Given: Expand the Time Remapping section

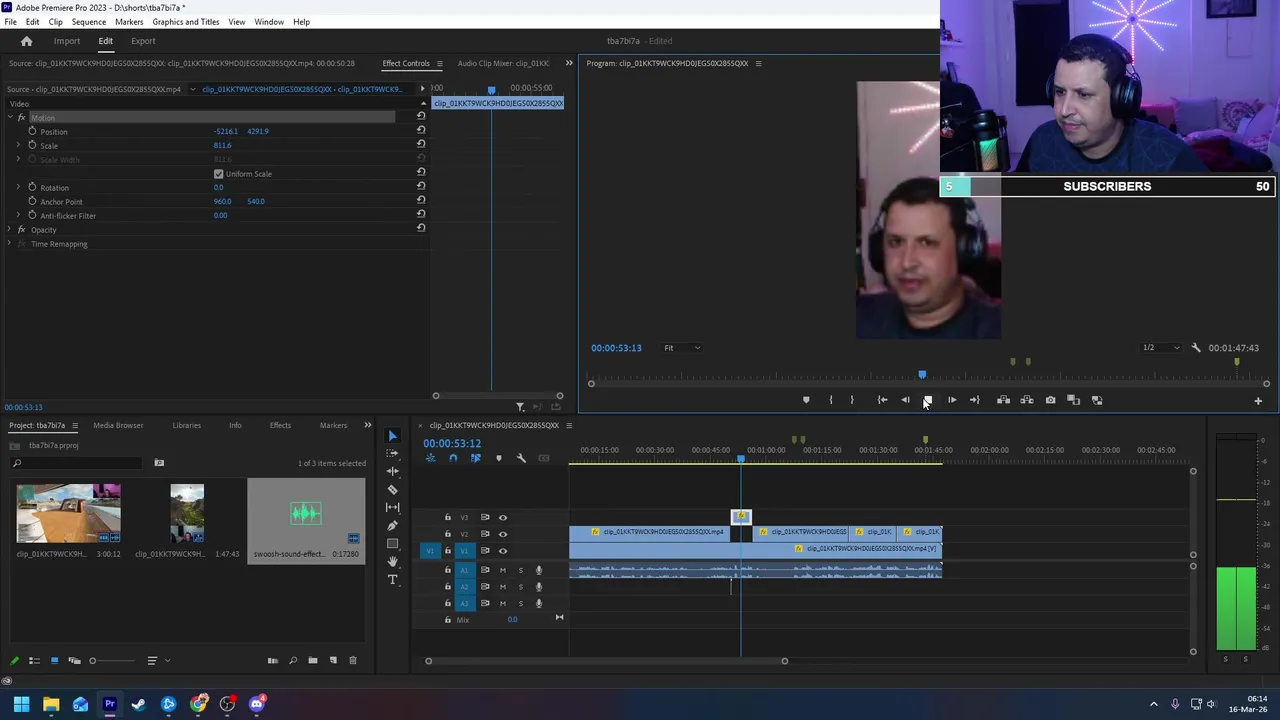Looking at the screenshot, I should tap(10, 244).
